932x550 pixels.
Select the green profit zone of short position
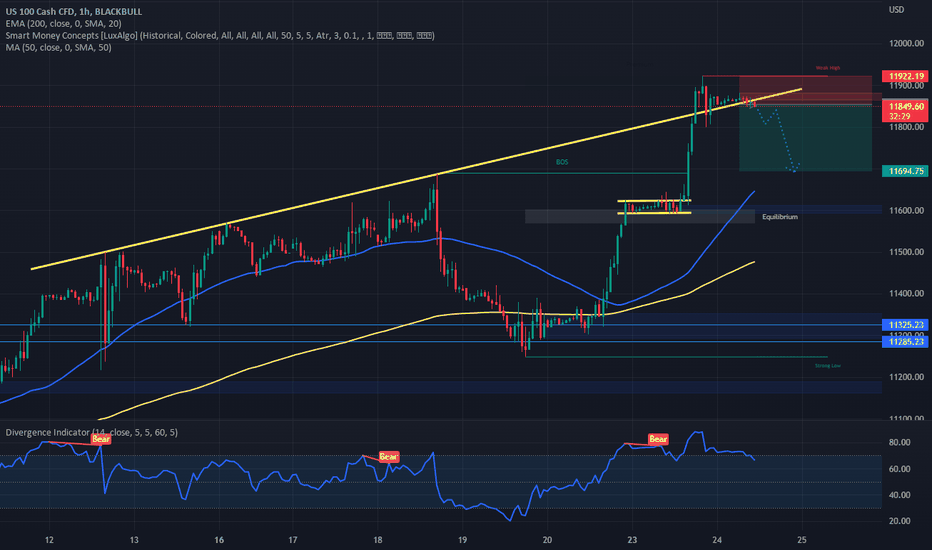click(x=805, y=138)
